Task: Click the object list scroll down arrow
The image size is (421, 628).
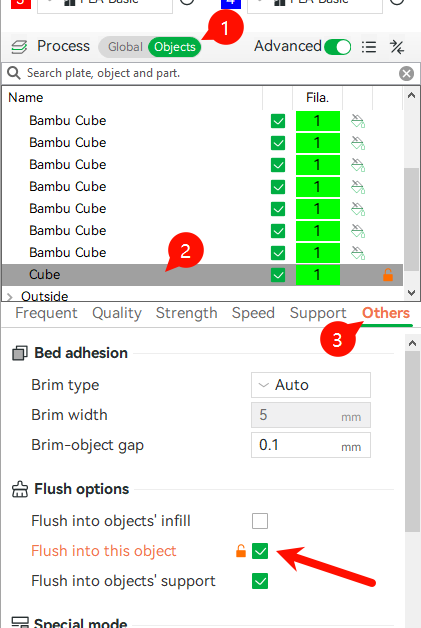Action: pyautogui.click(x=411, y=293)
